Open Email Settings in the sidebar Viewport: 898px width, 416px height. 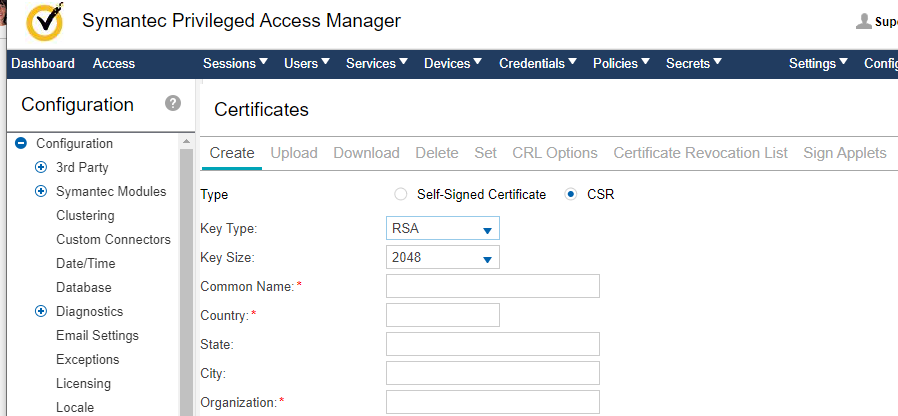97,336
